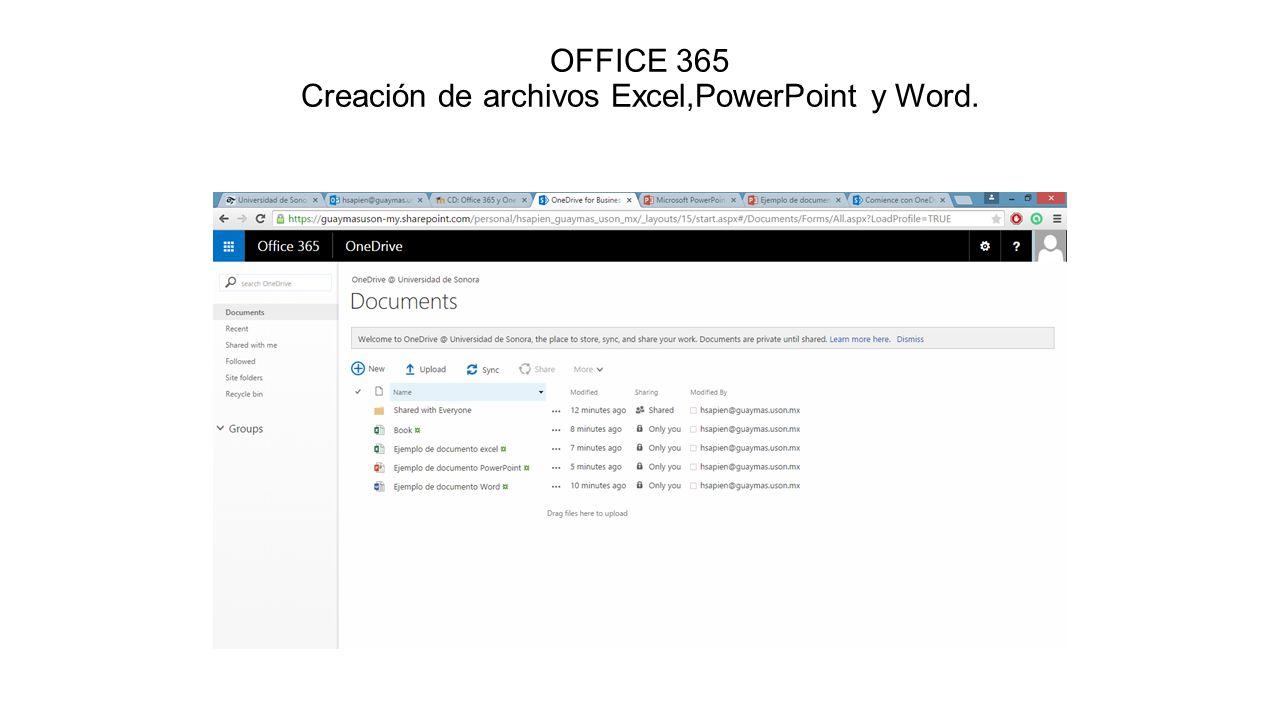Select Followed in left navigation

240,362
